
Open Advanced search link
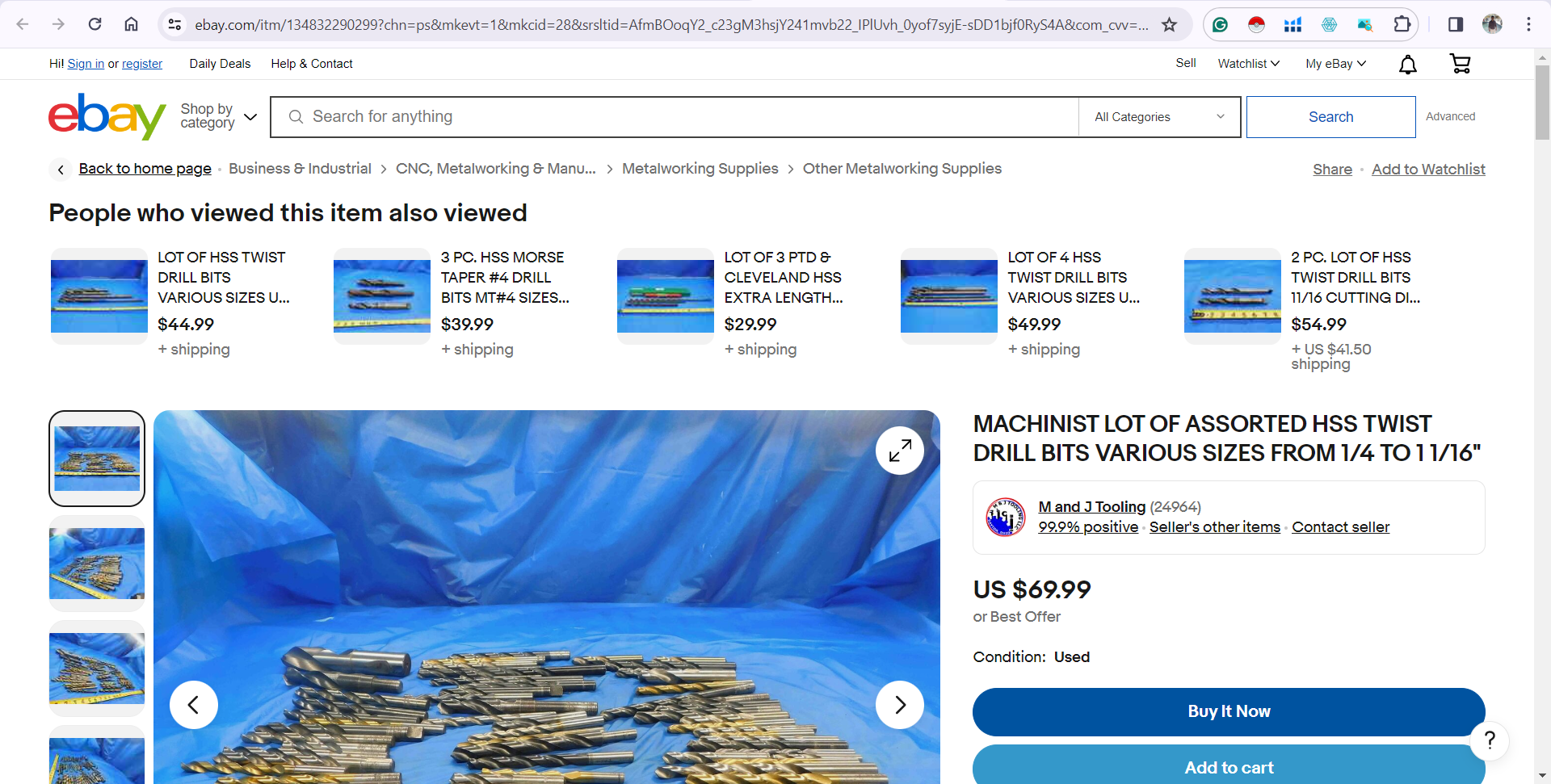(1450, 116)
